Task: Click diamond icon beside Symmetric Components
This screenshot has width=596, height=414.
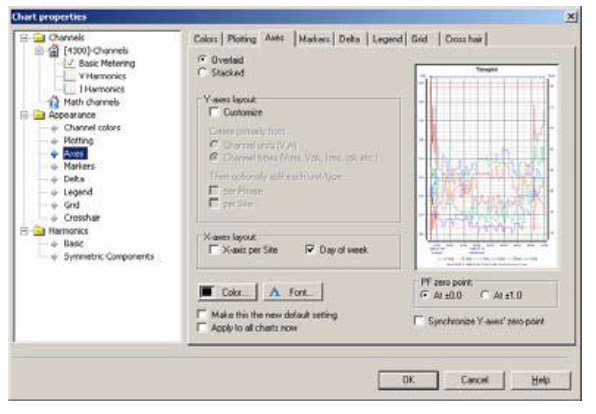Action: tap(54, 257)
